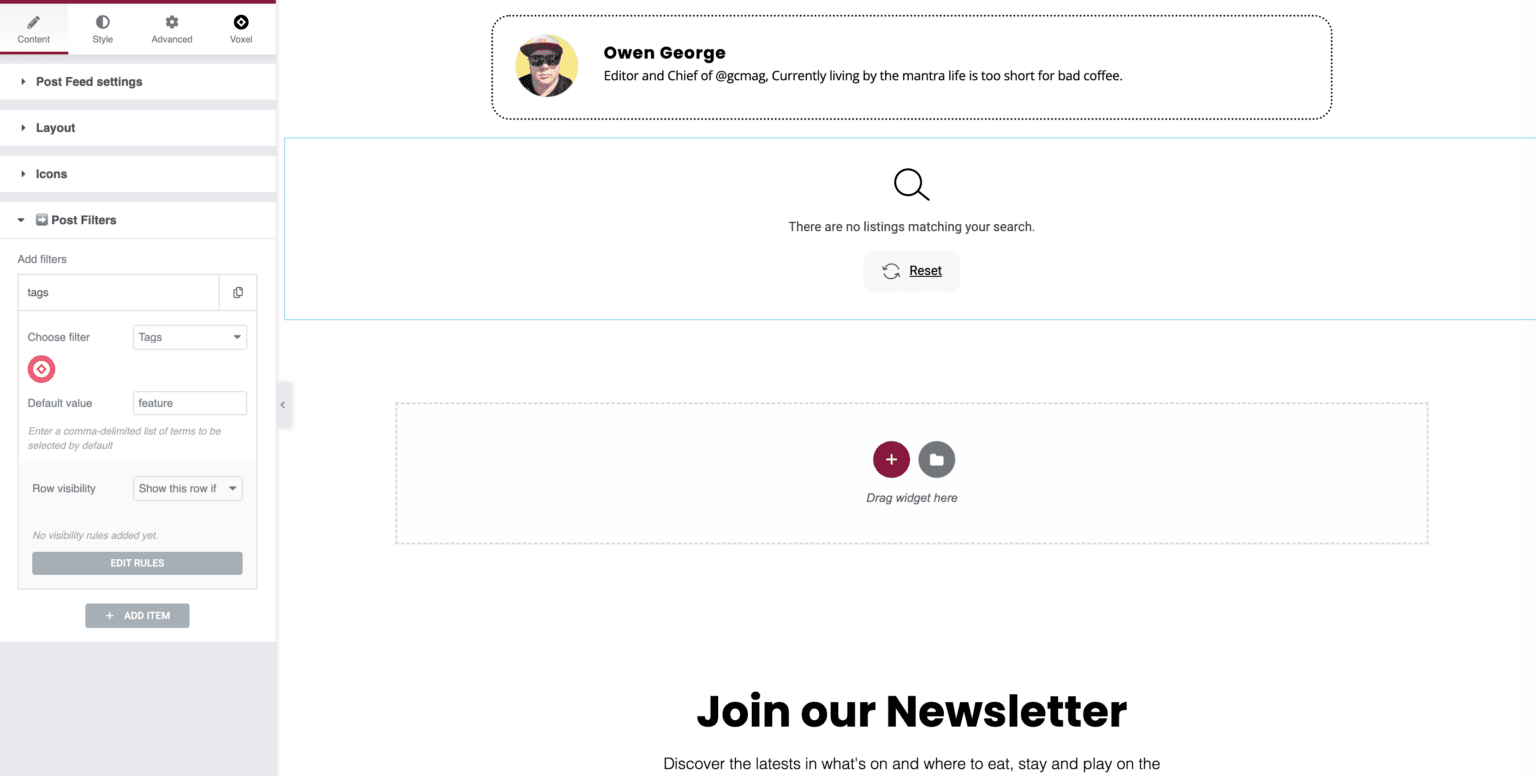Duplicate the tags filter using the copy icon
Image resolution: width=1536 pixels, height=776 pixels.
[x=237, y=292]
